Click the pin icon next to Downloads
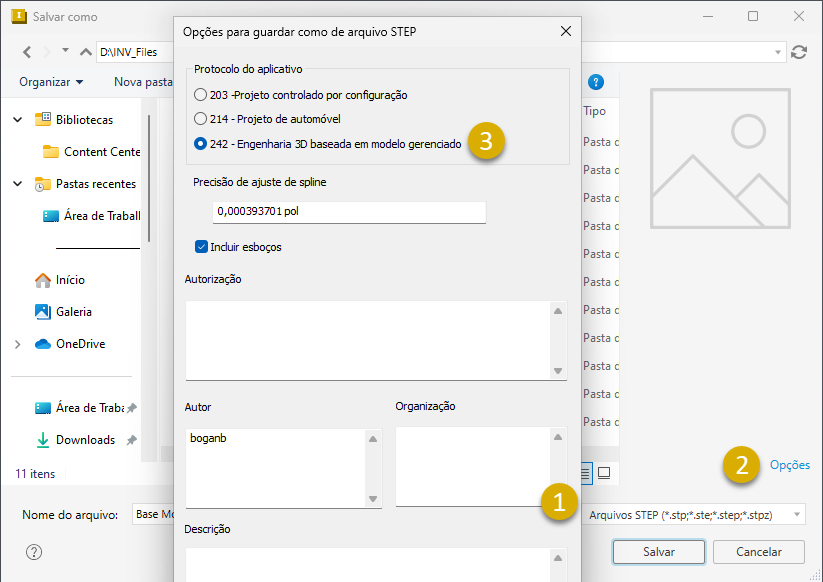 [132, 440]
